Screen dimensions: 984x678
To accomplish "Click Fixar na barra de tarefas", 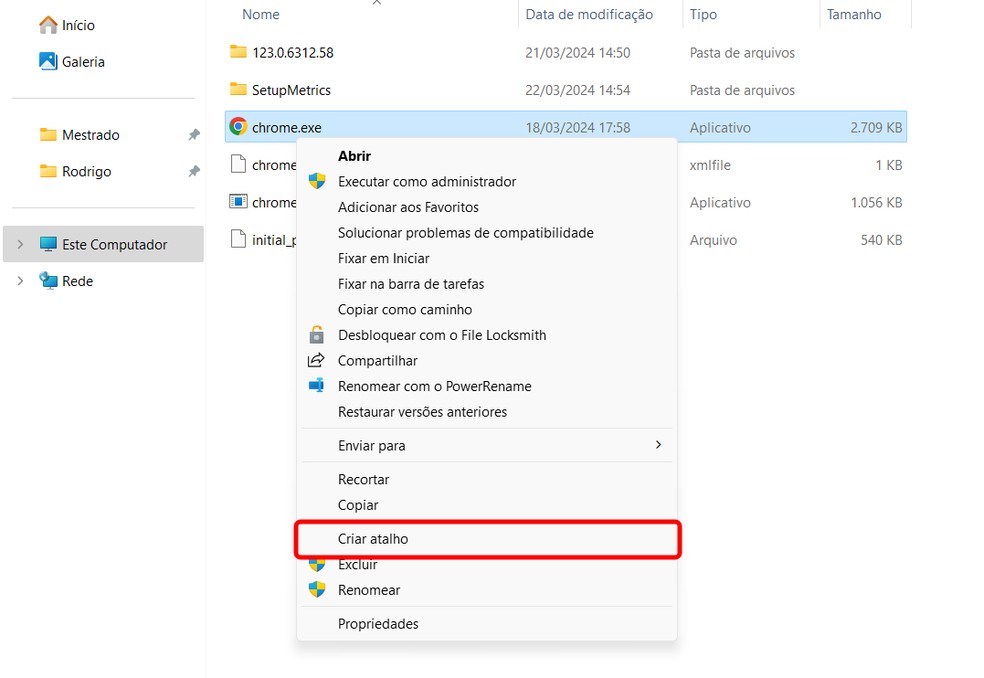I will [411, 284].
